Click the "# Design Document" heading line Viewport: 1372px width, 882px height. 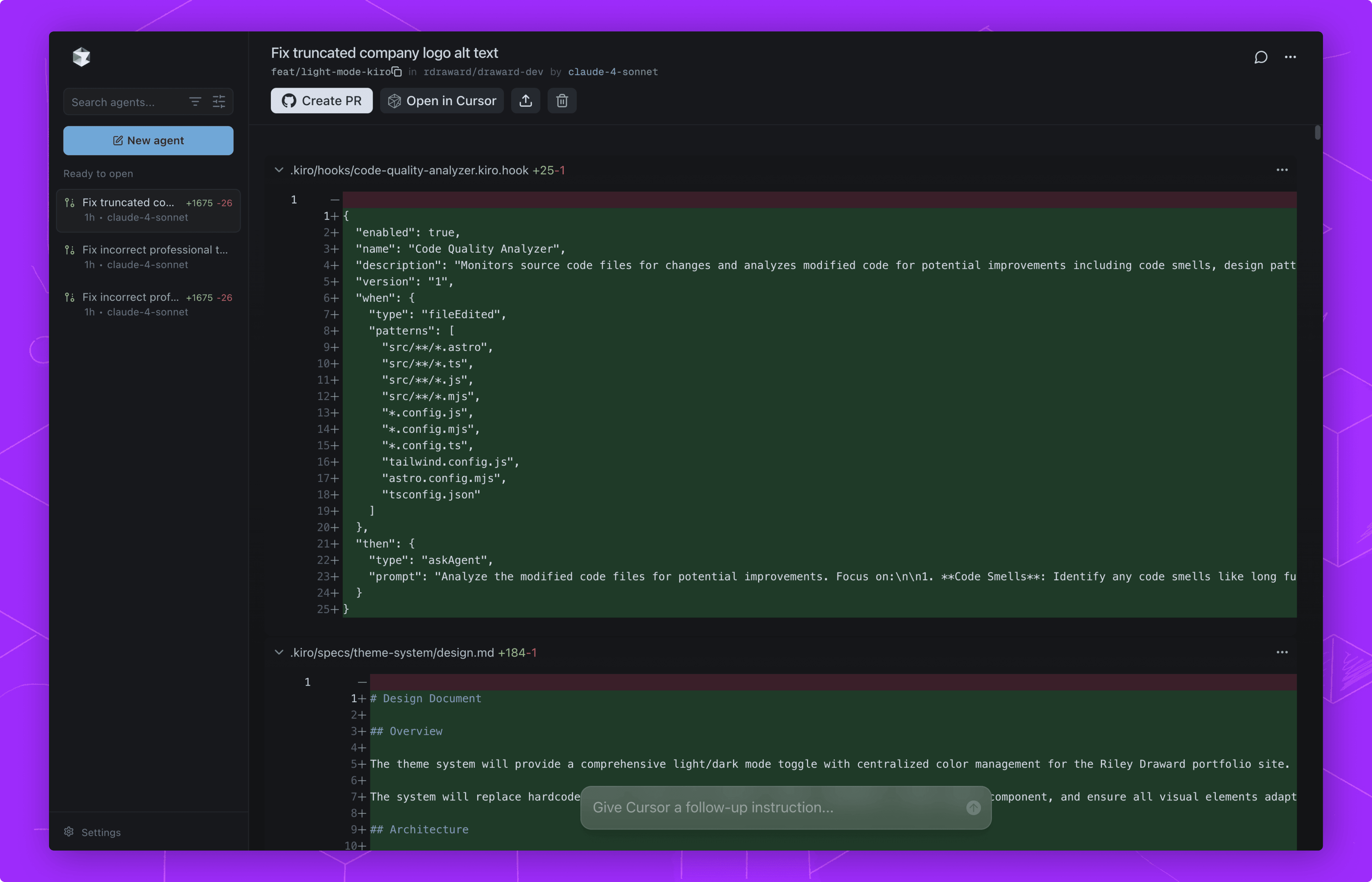tap(426, 698)
